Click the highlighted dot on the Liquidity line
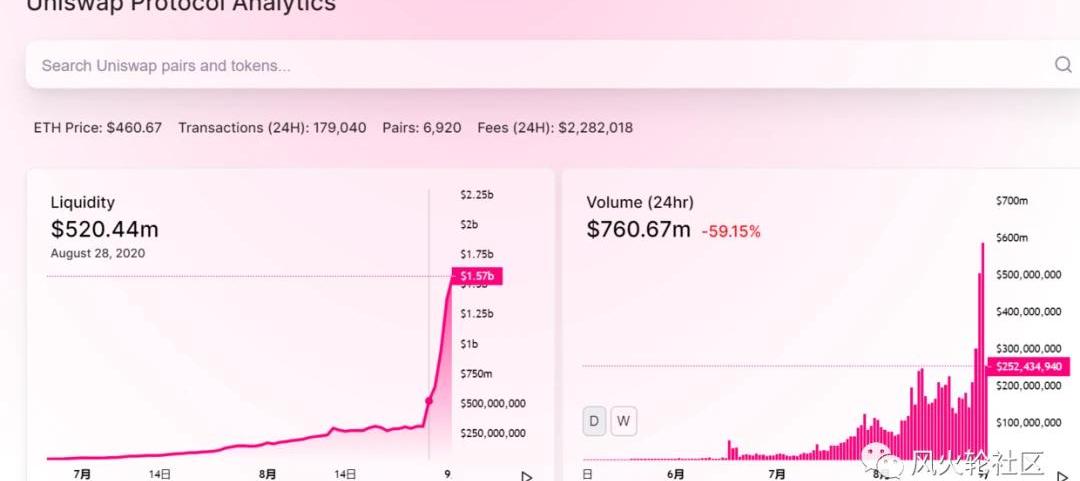The height and width of the screenshot is (481, 1080). [x=429, y=400]
